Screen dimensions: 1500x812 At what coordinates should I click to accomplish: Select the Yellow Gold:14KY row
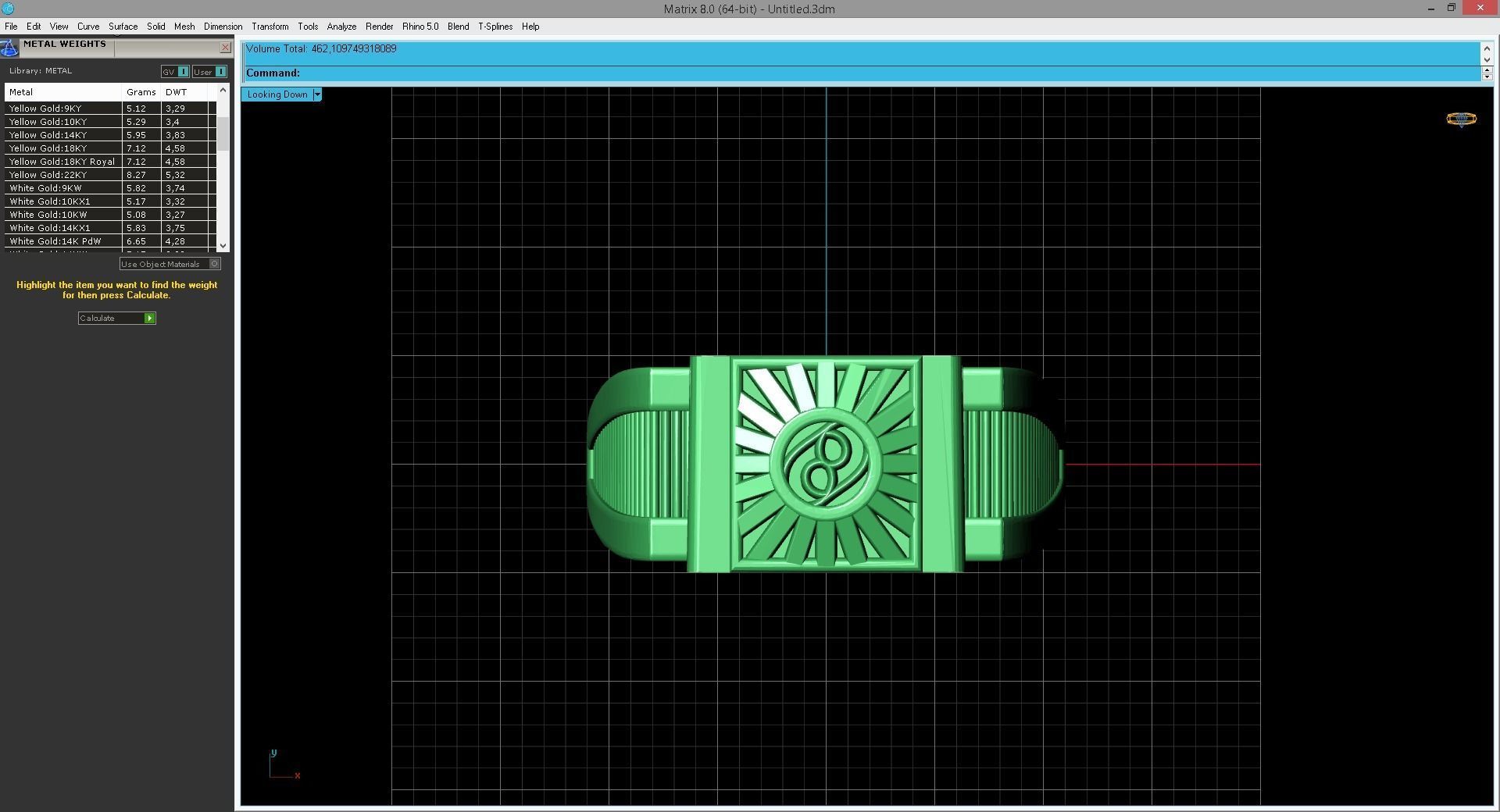[x=110, y=135]
